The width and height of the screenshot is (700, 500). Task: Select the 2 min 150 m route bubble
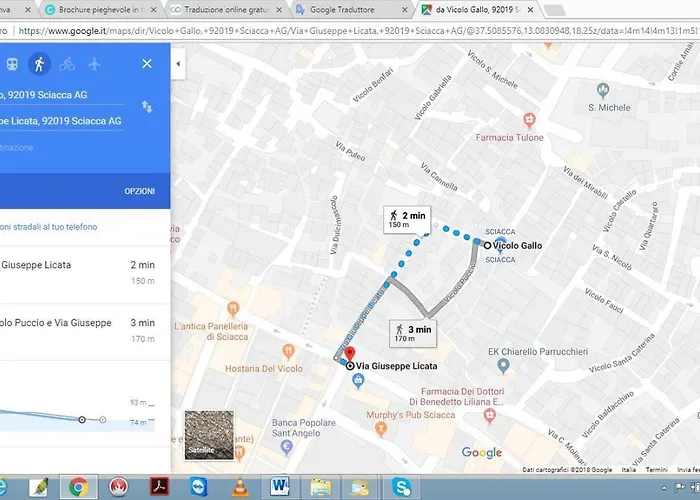point(407,219)
